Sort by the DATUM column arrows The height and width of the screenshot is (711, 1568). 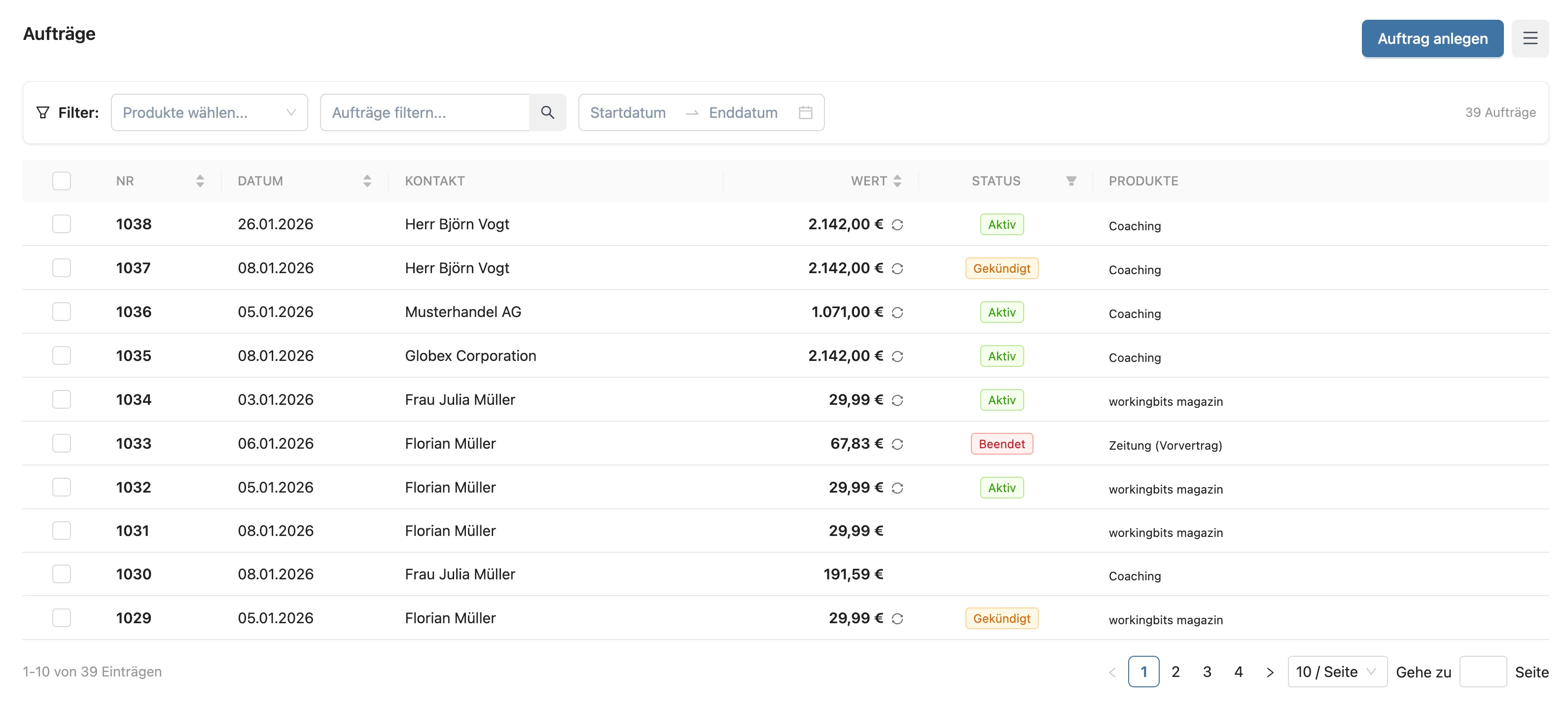pyautogui.click(x=366, y=181)
